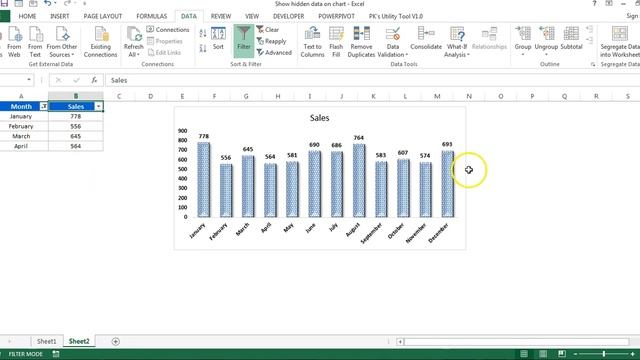Click the Properties button
640x360 pixels.
tap(164, 41)
